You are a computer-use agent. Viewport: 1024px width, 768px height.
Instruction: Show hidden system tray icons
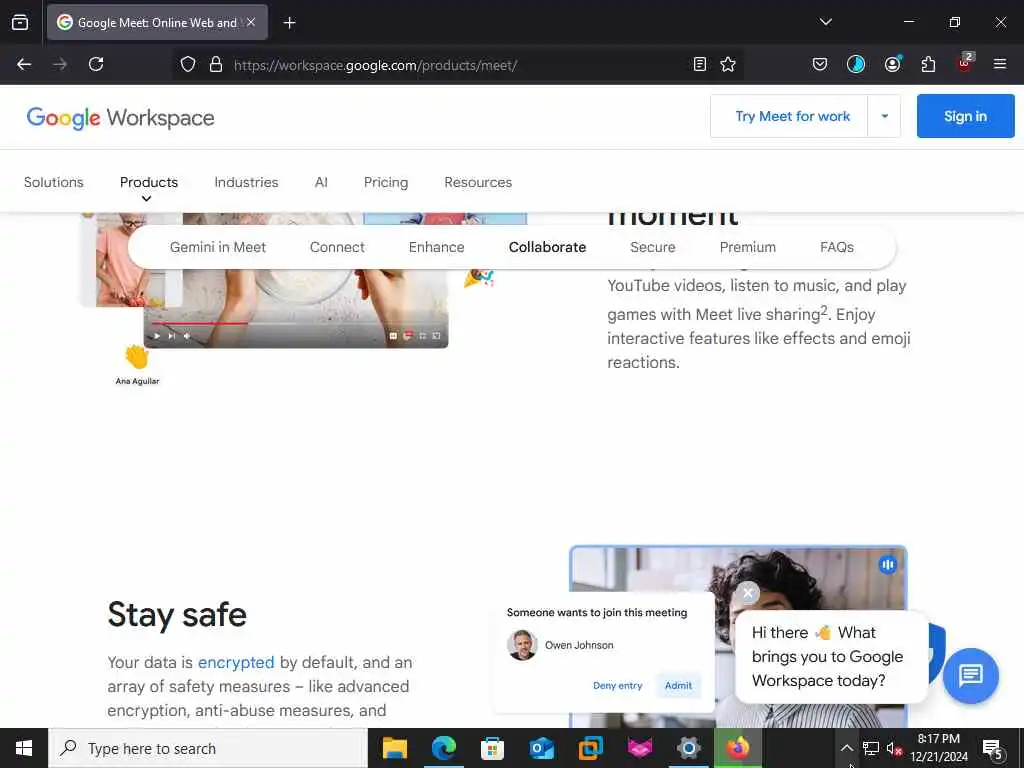click(846, 748)
